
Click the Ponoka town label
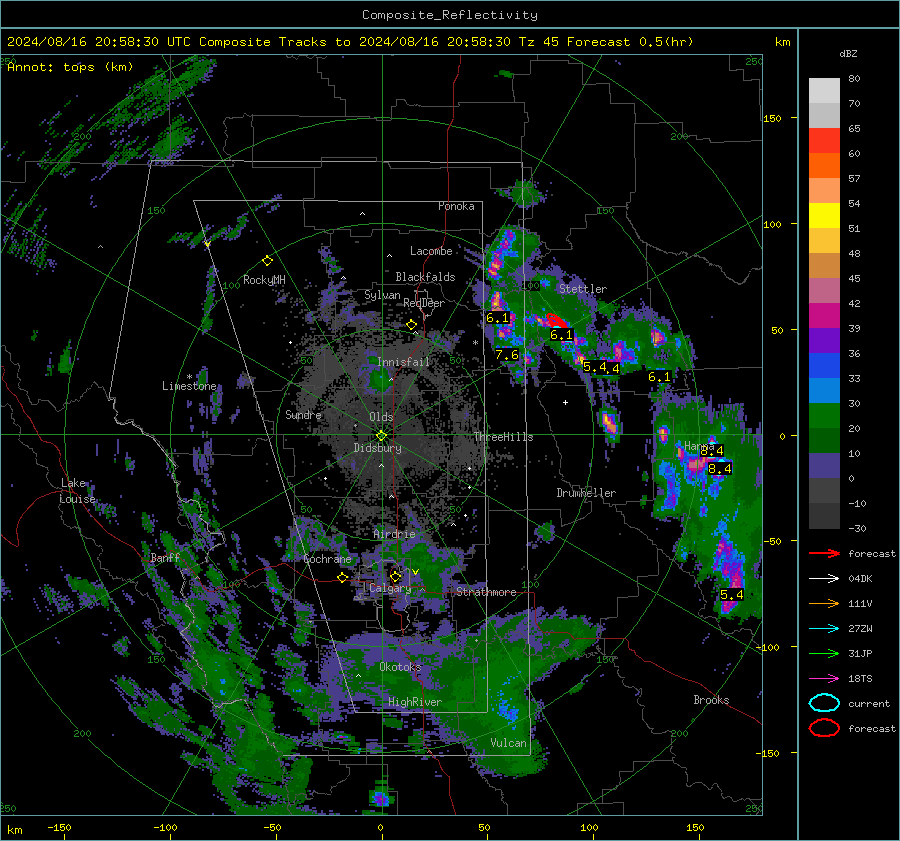(456, 206)
